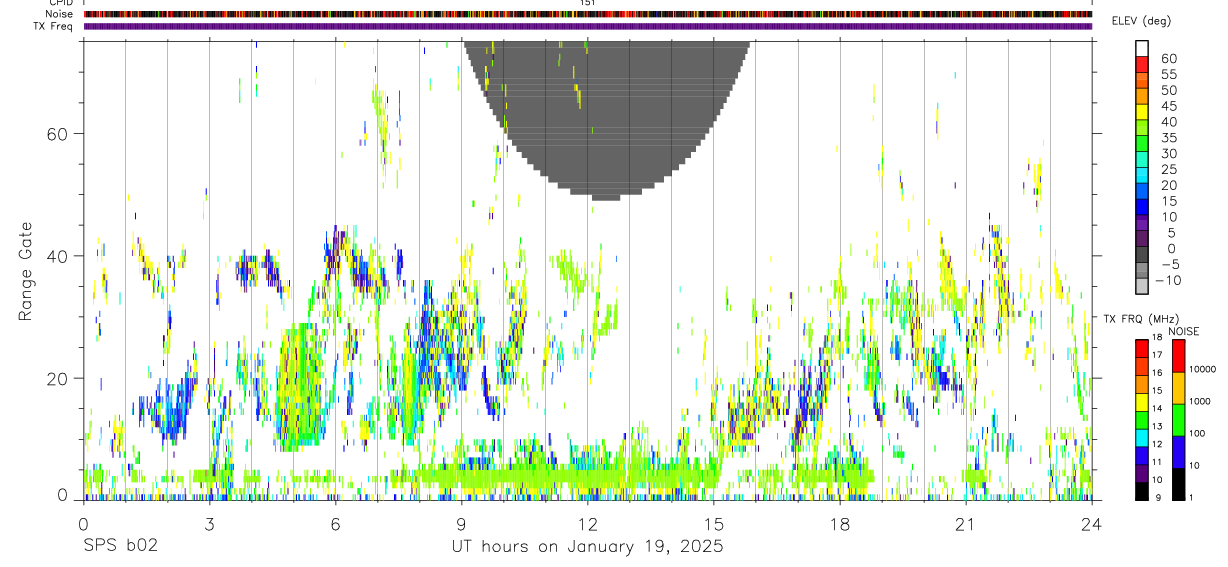Click the green segment of the NOISE color bar
The height and width of the screenshot is (567, 1228).
[1179, 419]
